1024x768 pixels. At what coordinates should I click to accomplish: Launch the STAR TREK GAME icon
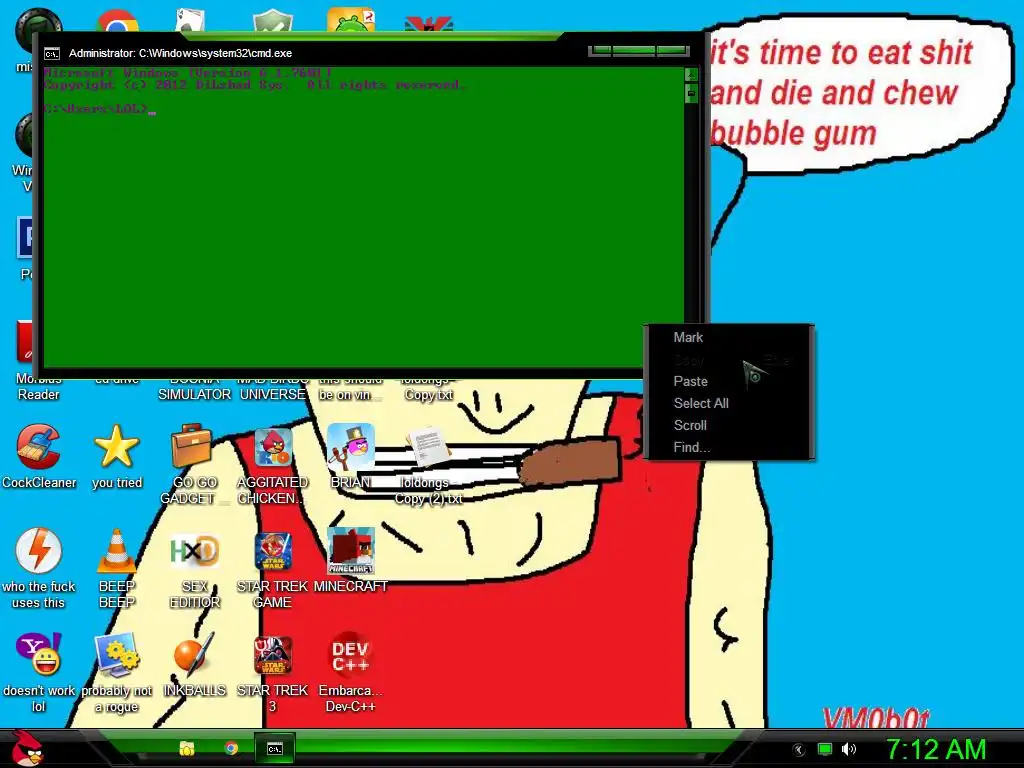[272, 551]
